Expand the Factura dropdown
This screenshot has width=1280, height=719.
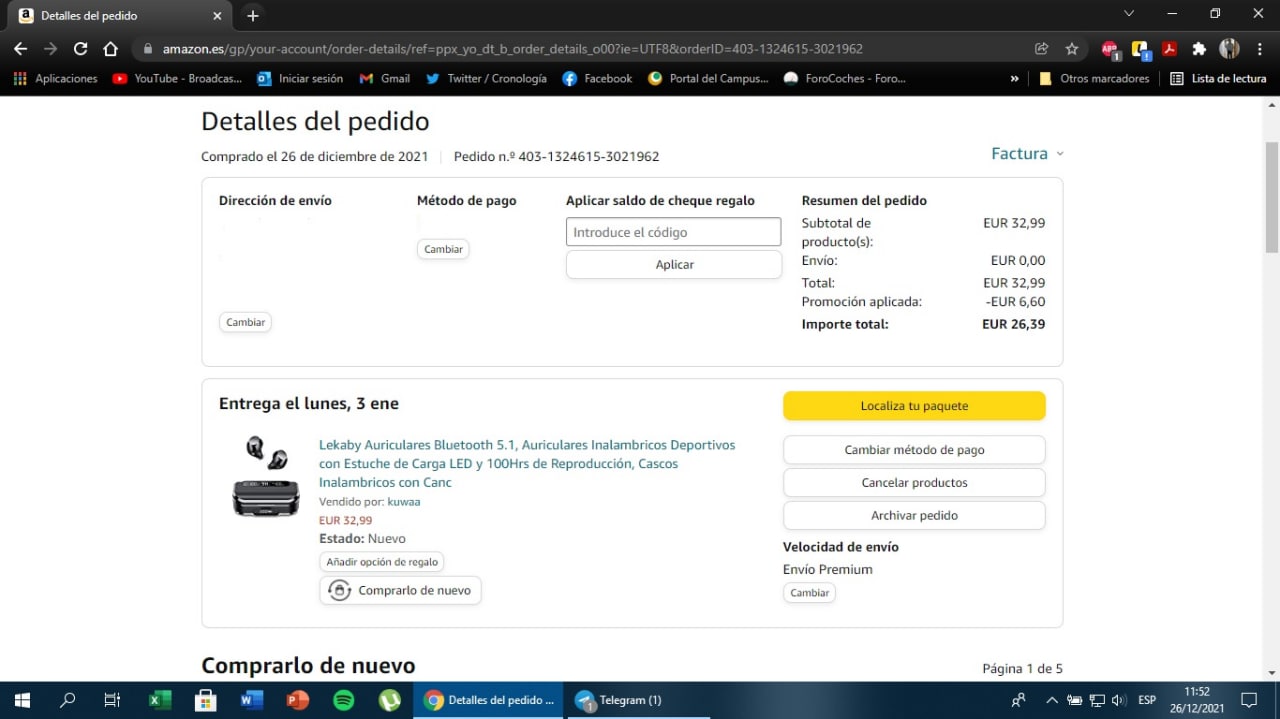click(1027, 154)
